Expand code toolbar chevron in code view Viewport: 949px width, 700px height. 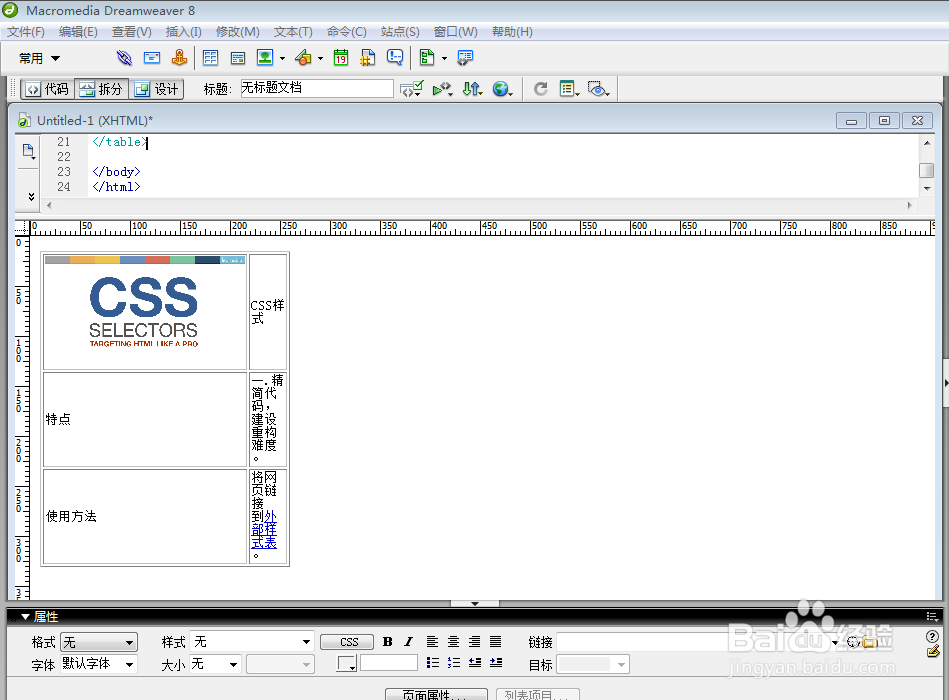[31, 197]
